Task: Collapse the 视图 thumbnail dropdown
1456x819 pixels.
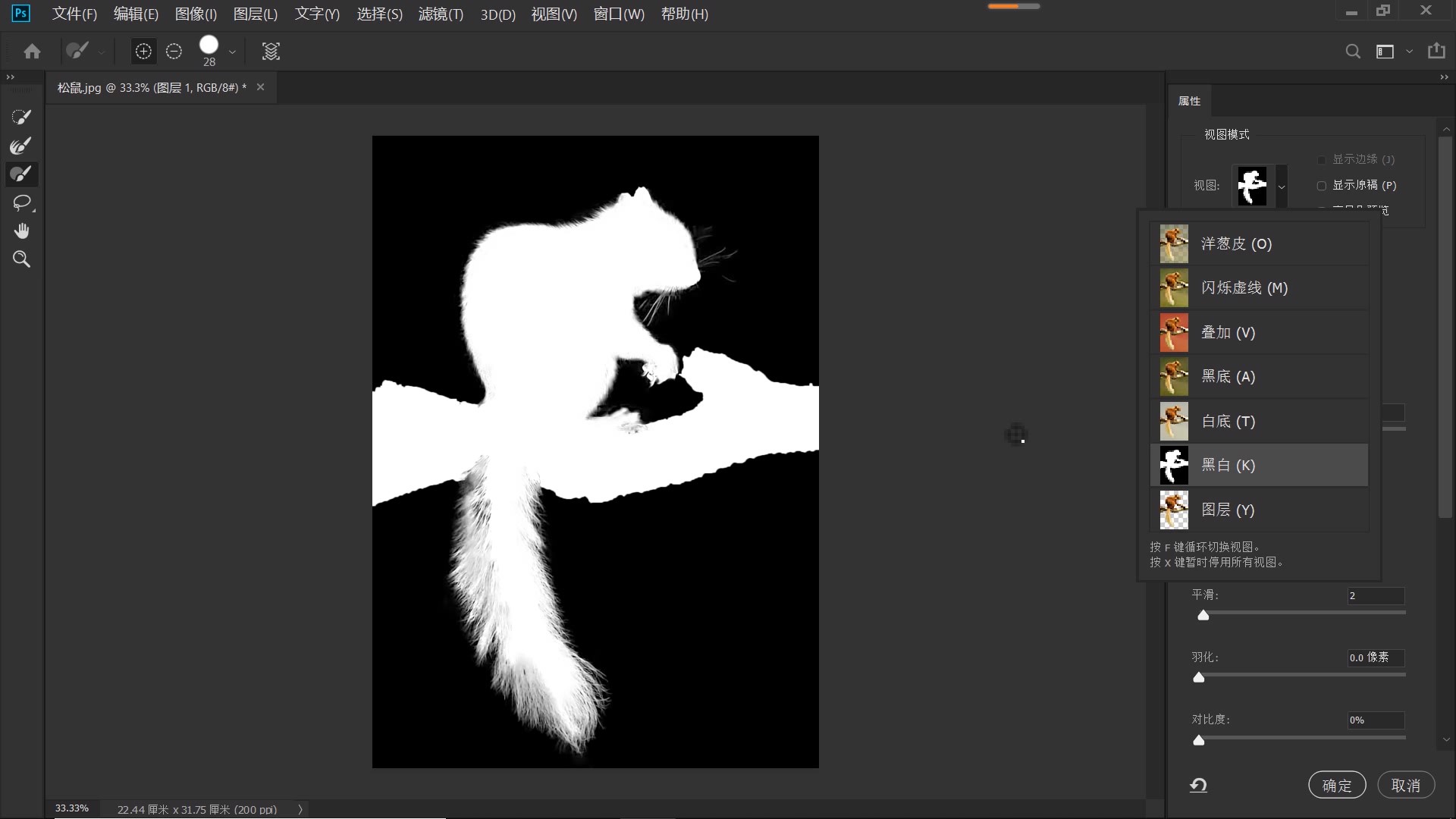Action: [x=1282, y=187]
